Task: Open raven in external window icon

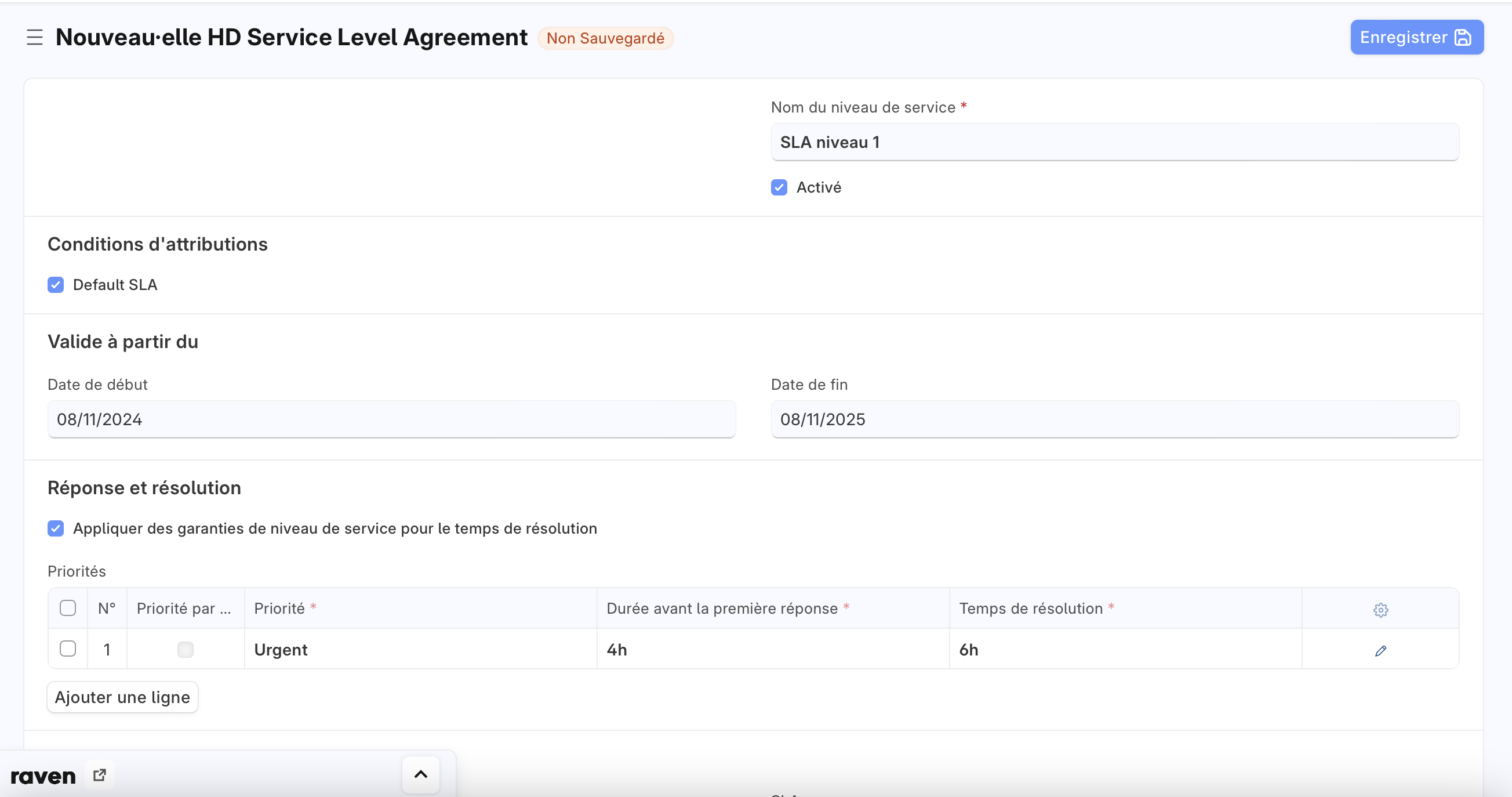Action: point(100,776)
